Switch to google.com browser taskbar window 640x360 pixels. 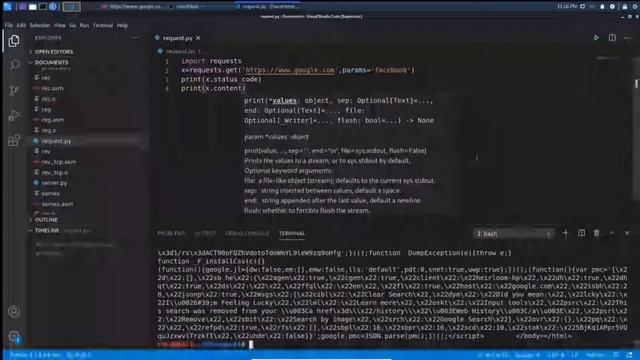[133, 7]
